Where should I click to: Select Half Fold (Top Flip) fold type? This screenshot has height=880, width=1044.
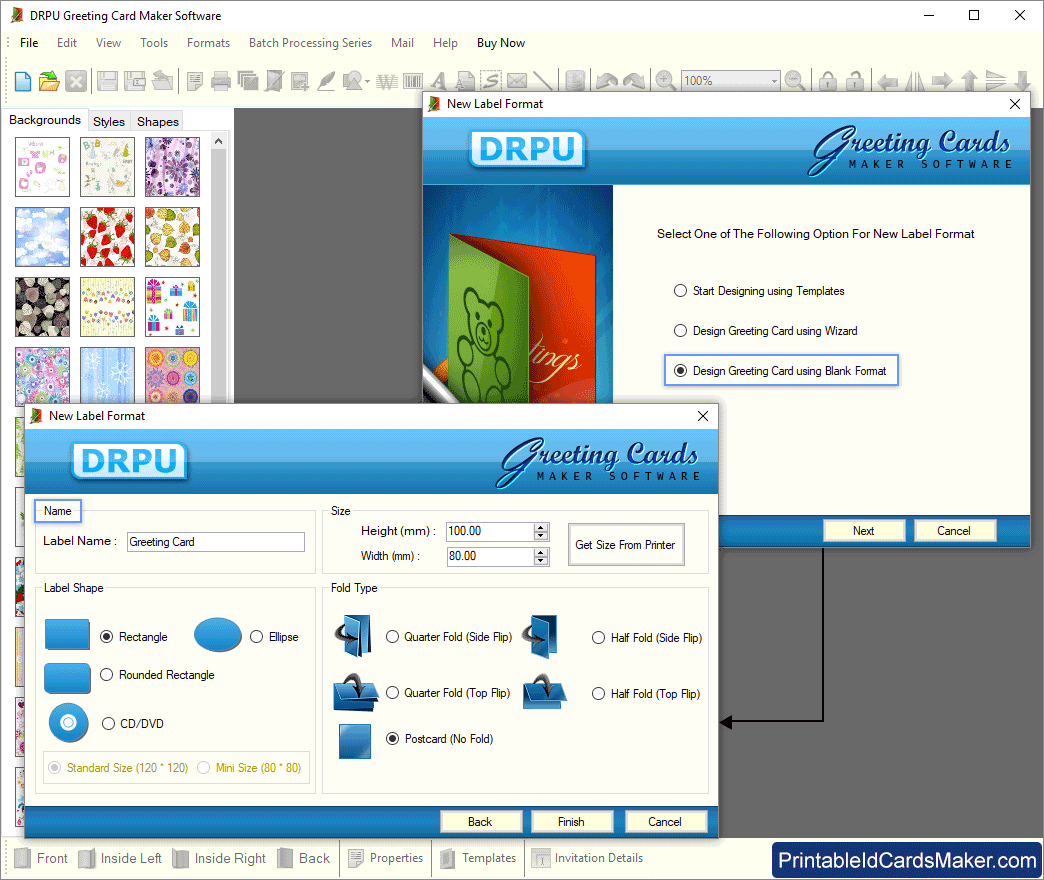tap(646, 694)
